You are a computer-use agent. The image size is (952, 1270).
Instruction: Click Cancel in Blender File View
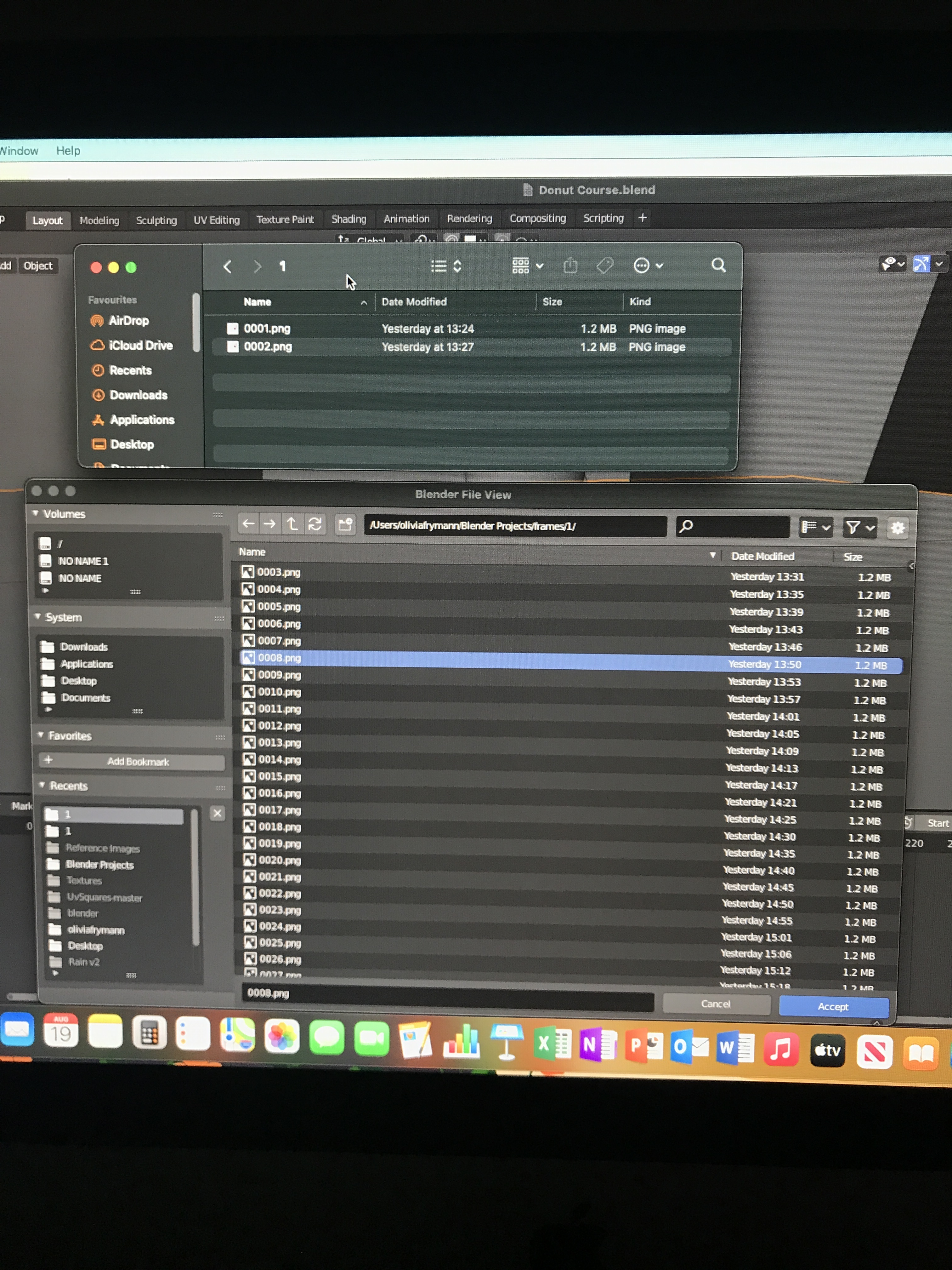[x=716, y=1004]
